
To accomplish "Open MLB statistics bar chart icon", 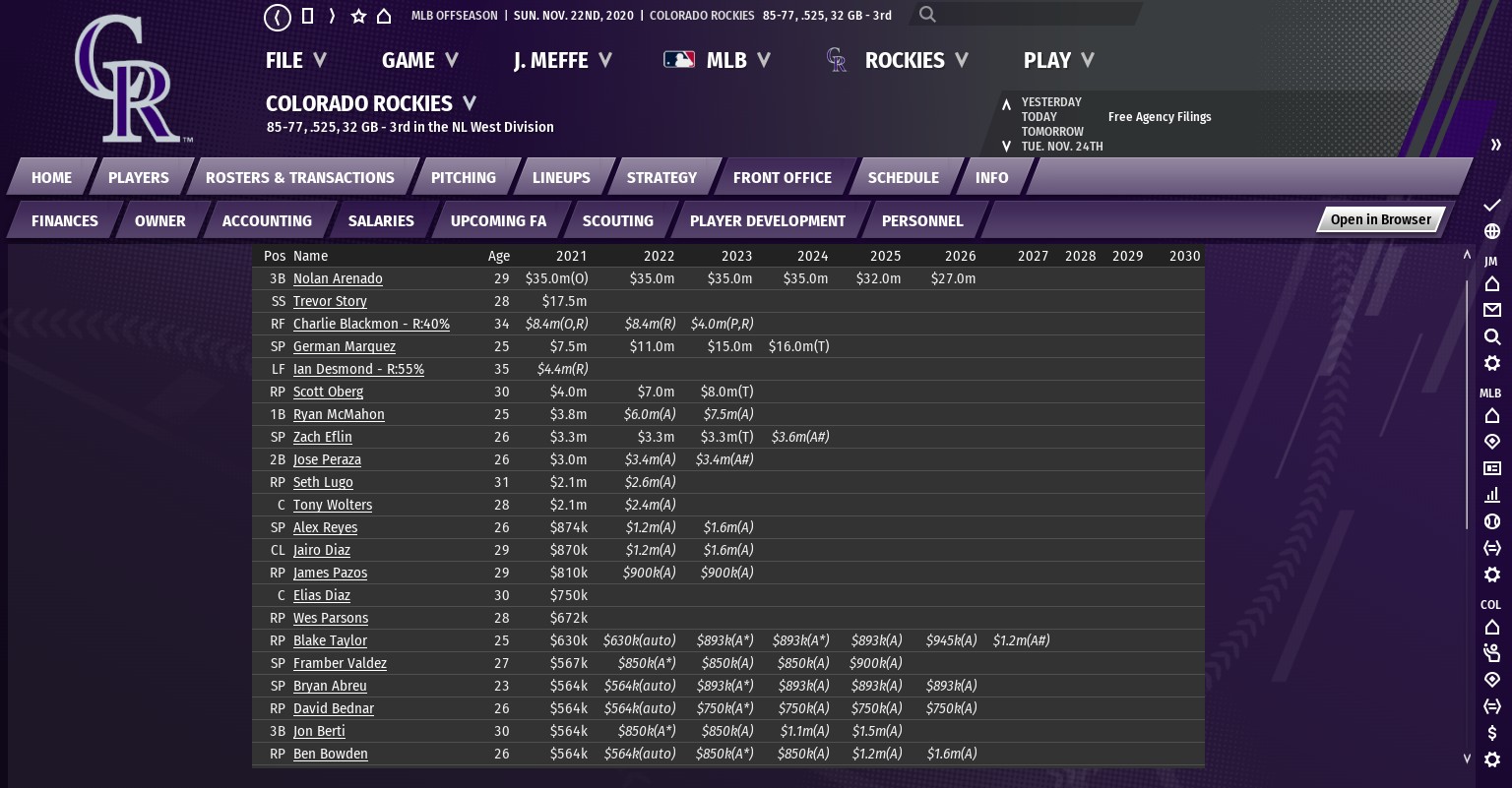I will [1491, 495].
